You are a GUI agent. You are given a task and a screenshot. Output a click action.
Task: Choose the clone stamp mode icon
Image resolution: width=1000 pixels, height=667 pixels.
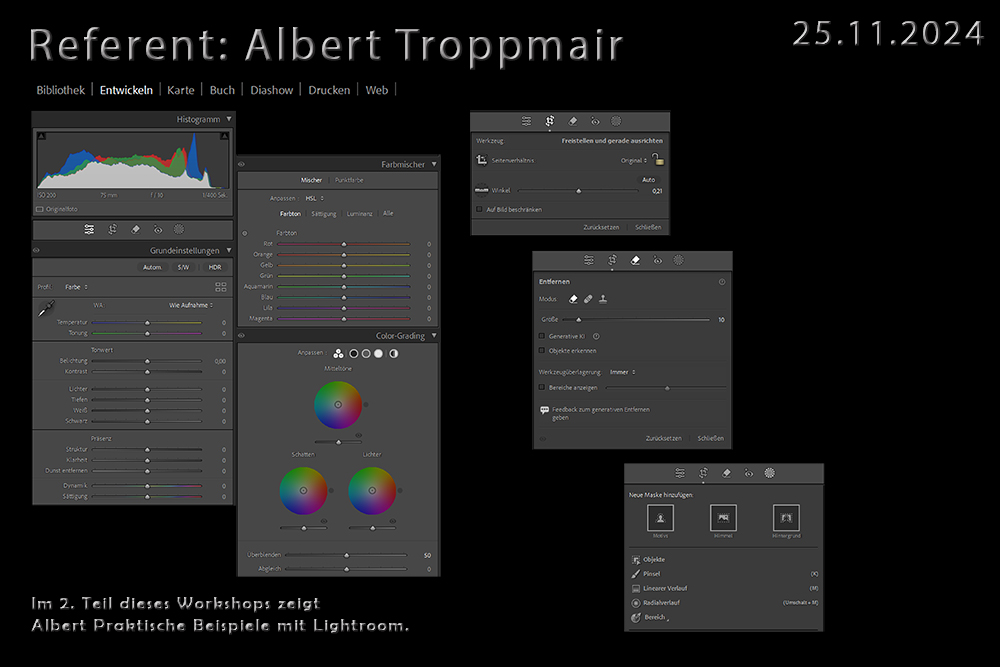(603, 298)
